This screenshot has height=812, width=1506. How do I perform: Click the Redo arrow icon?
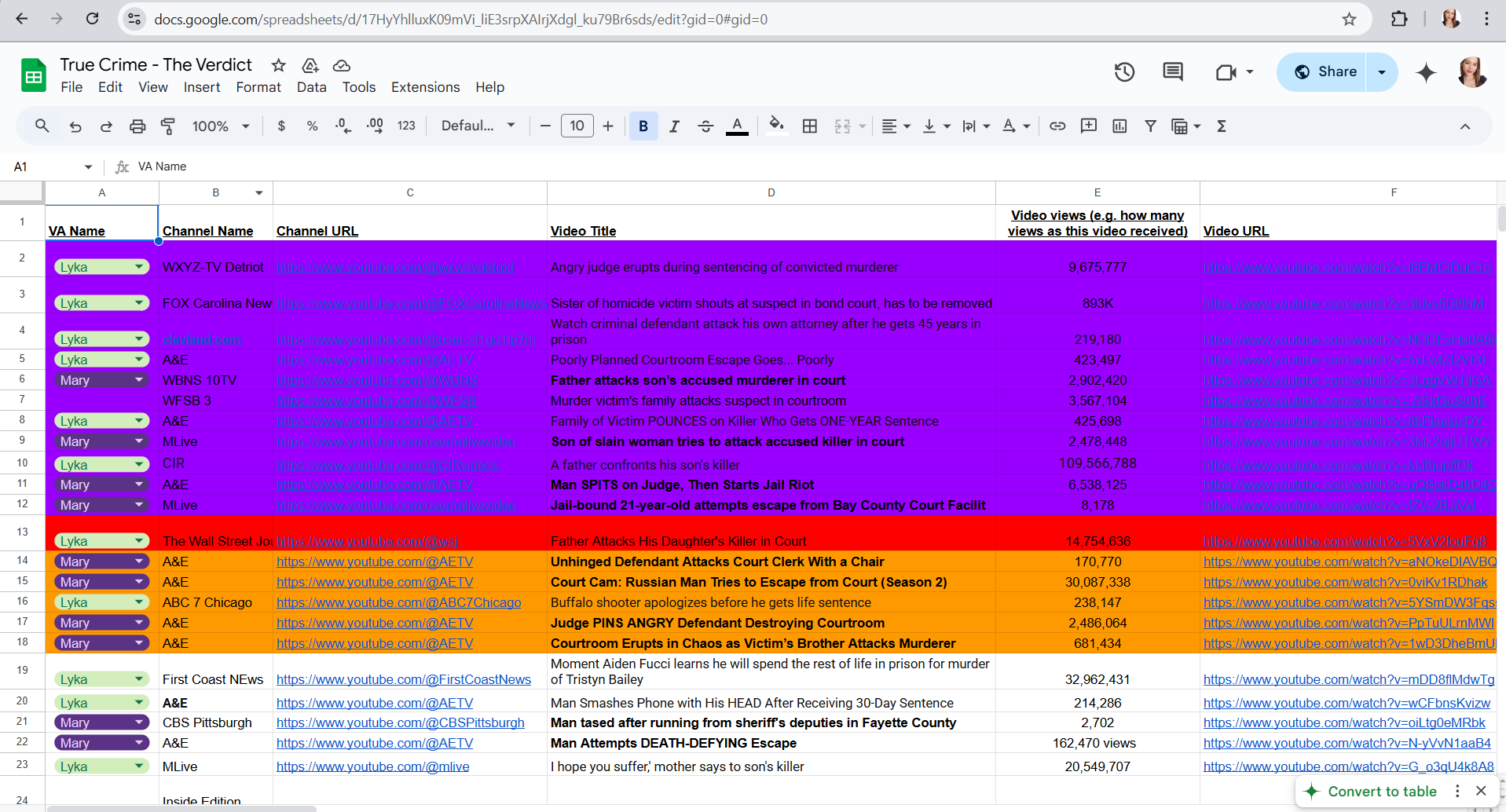coord(106,126)
